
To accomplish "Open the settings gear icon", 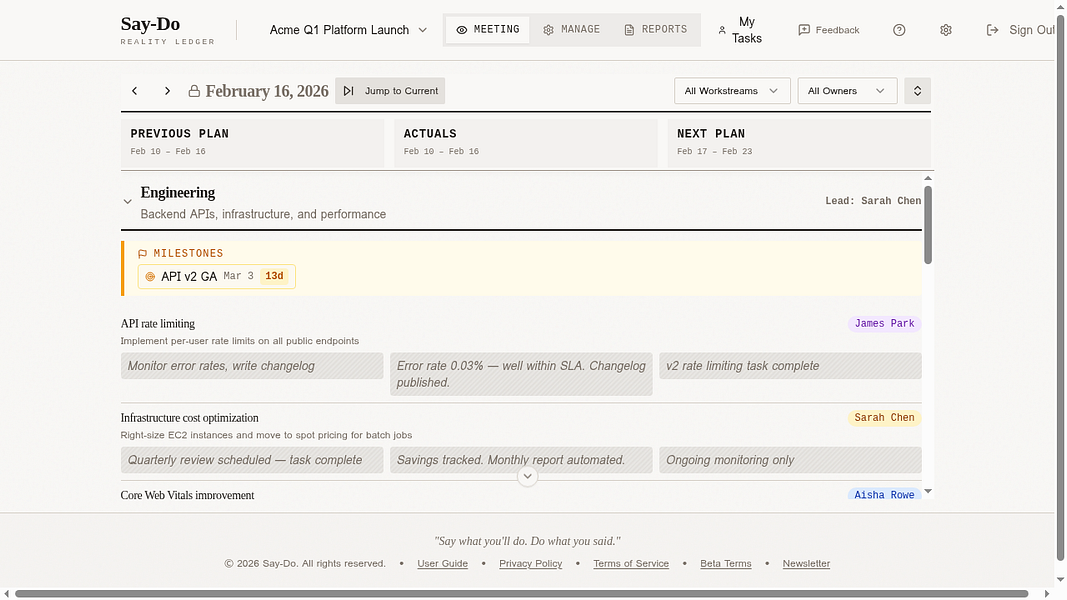I will point(945,30).
